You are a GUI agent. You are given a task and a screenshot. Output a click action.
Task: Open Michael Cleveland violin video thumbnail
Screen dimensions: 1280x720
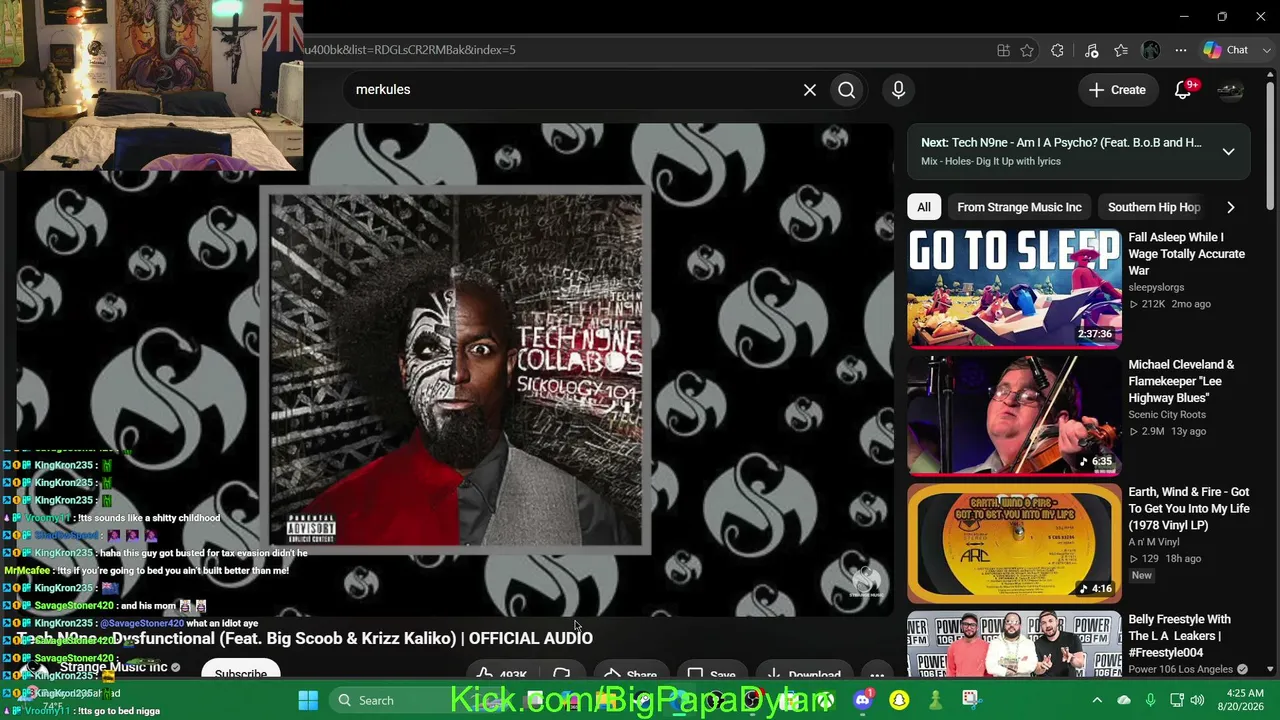(x=1014, y=415)
